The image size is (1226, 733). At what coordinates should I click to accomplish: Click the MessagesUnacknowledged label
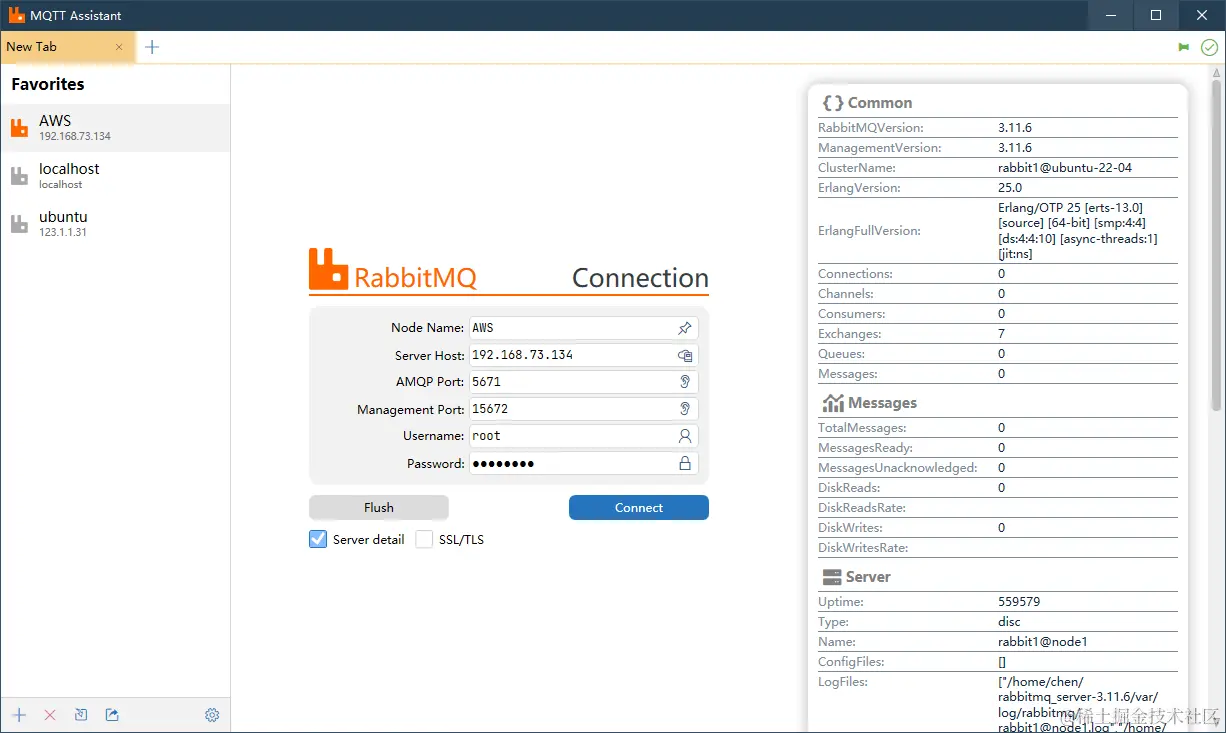click(x=898, y=468)
